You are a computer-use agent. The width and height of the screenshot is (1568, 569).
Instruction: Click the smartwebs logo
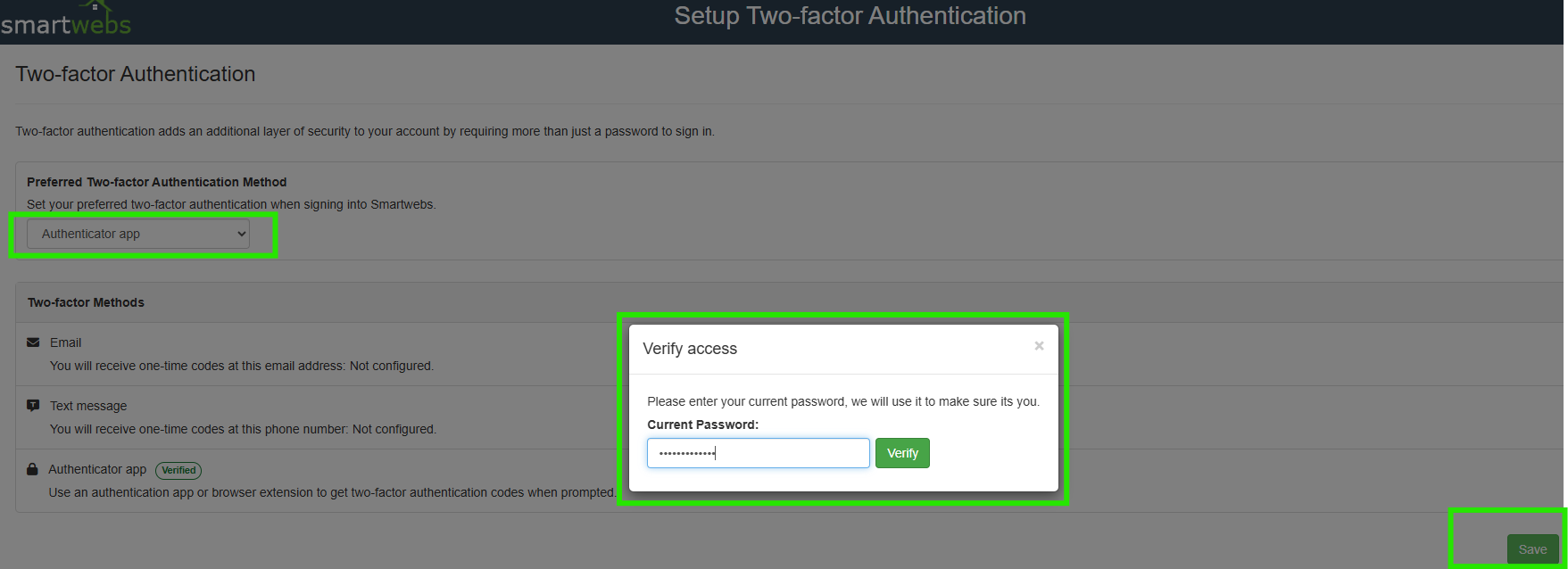pyautogui.click(x=66, y=21)
